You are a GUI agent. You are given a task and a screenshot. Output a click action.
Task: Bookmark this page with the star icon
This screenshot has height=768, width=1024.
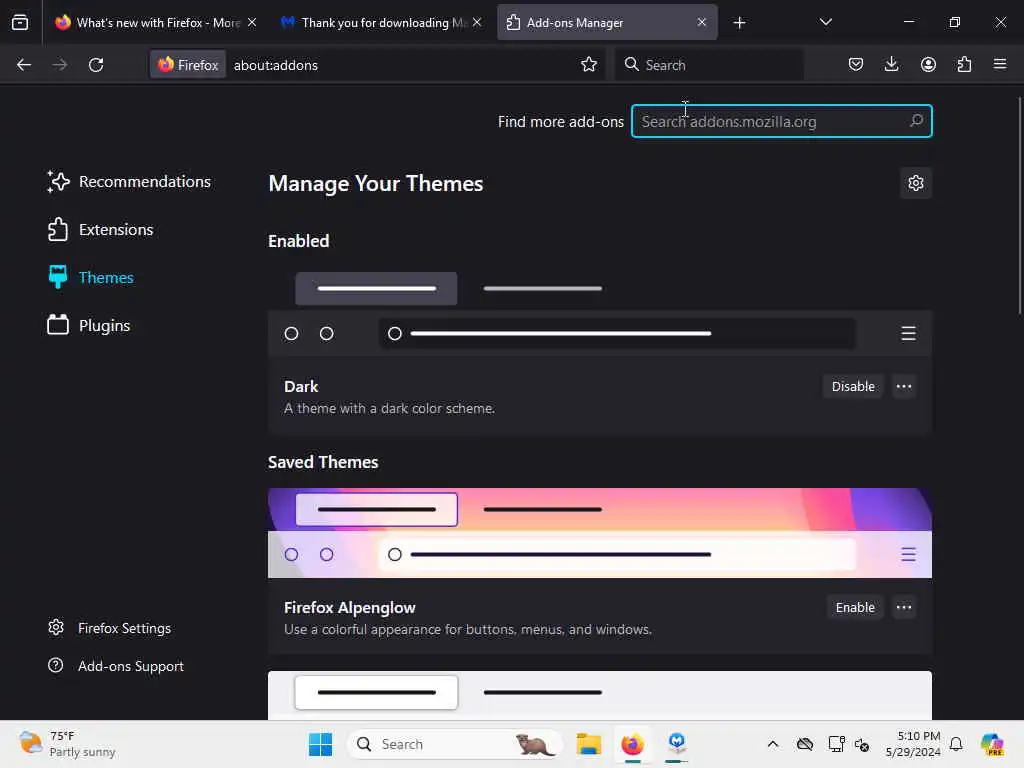(x=588, y=65)
